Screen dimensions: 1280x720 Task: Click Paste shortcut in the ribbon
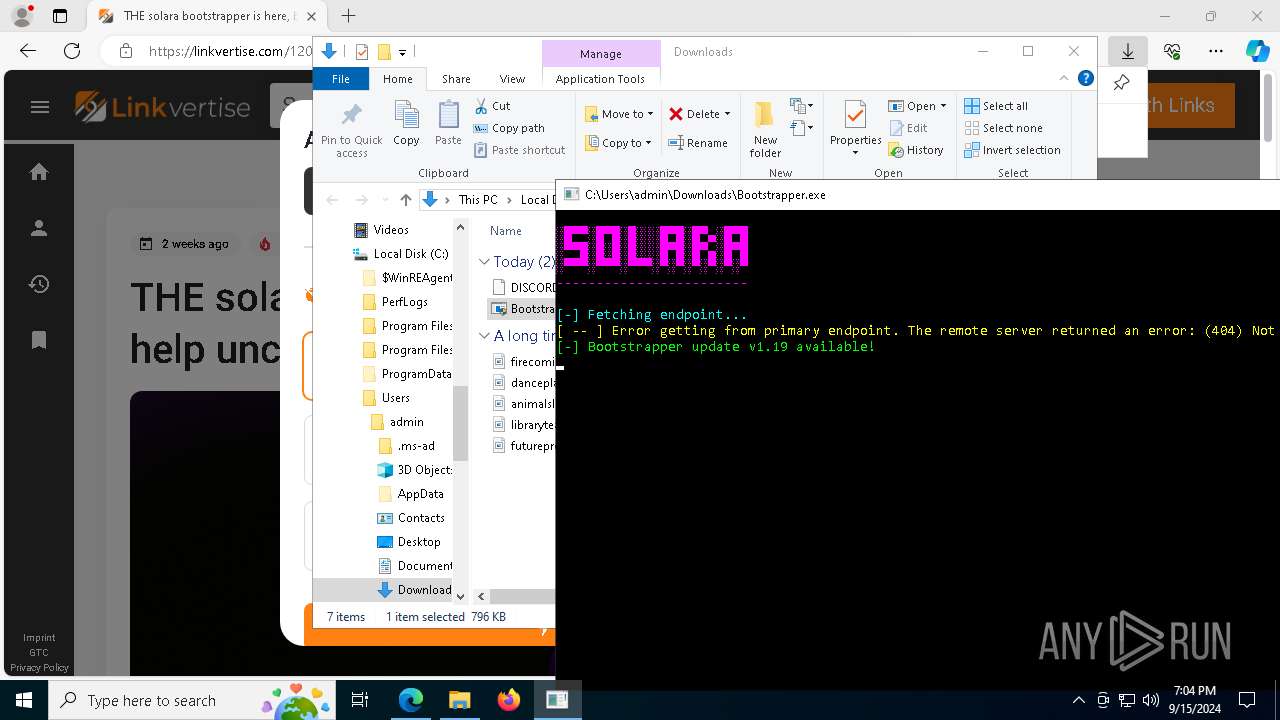[519, 150]
